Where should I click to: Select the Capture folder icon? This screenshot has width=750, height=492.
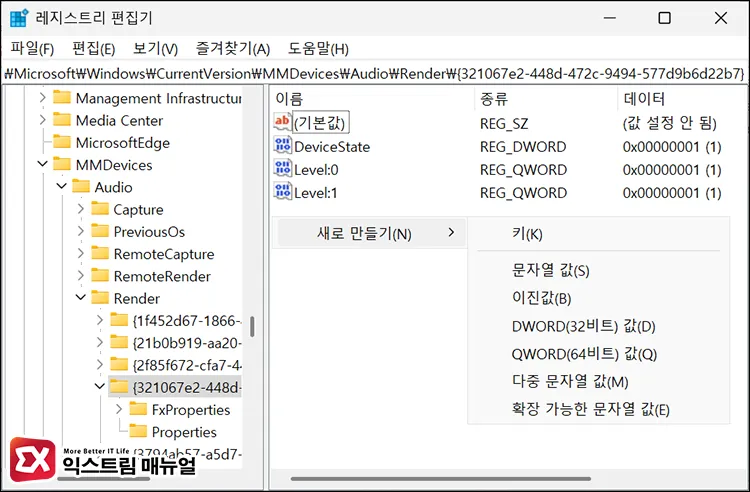point(100,209)
